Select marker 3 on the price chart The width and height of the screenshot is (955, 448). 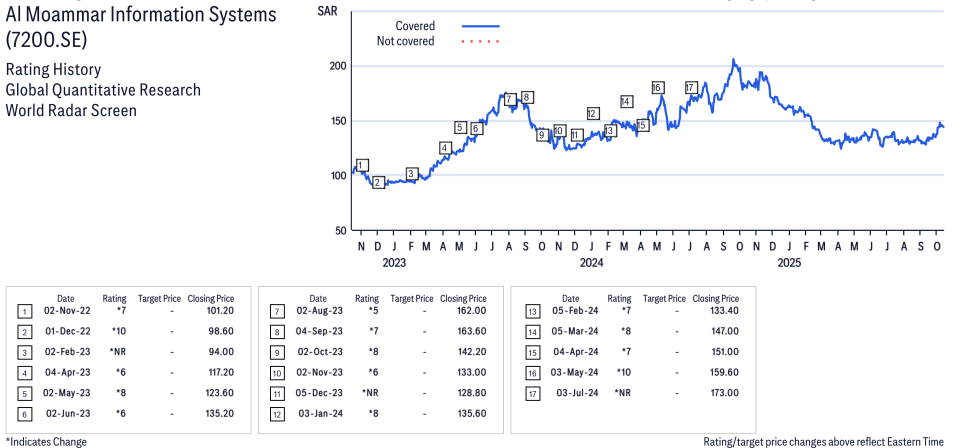[x=411, y=173]
